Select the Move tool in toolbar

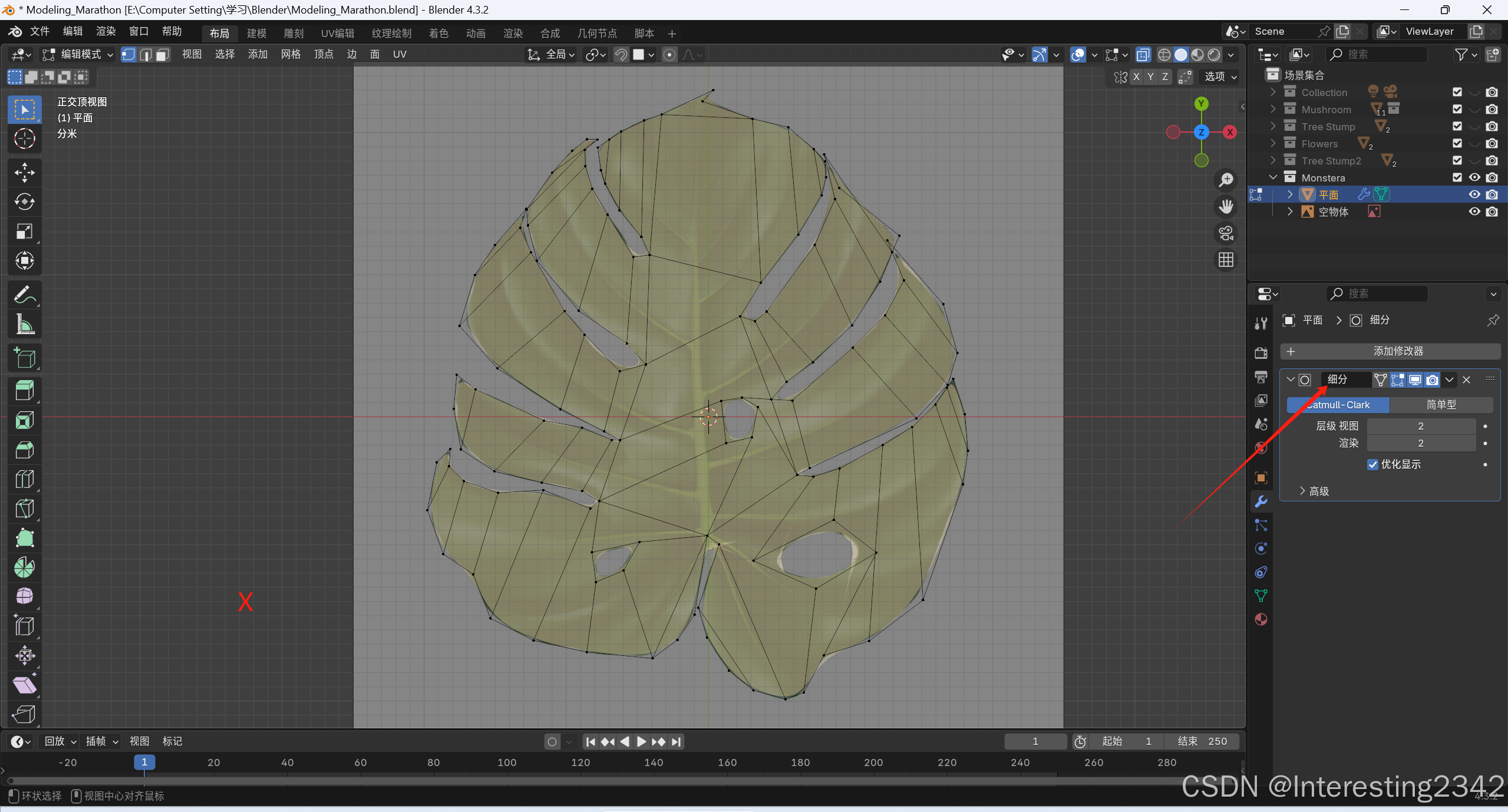coord(24,173)
